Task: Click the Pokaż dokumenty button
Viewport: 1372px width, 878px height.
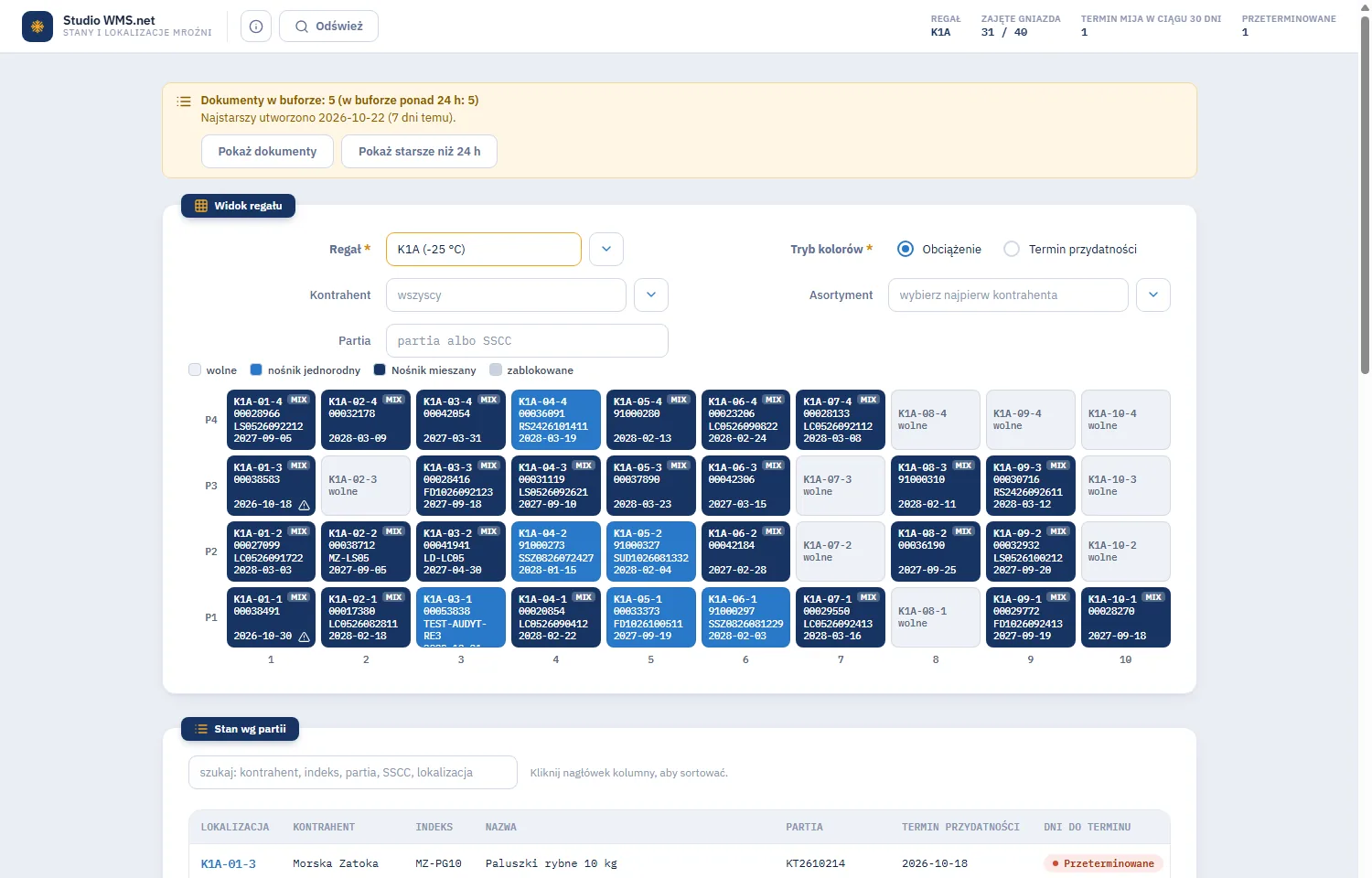Action: coord(267,151)
